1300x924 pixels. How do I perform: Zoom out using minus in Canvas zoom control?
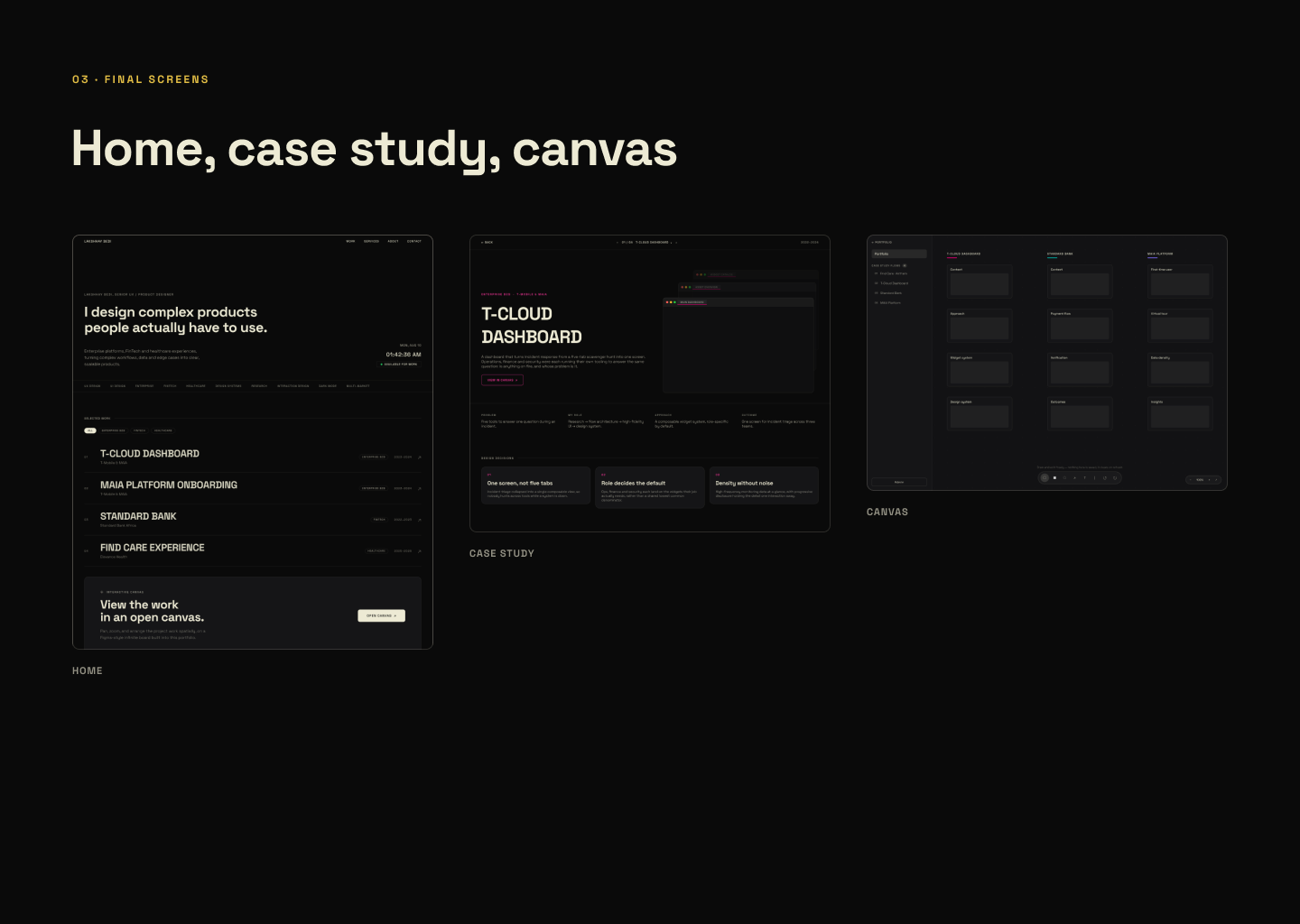1191,480
